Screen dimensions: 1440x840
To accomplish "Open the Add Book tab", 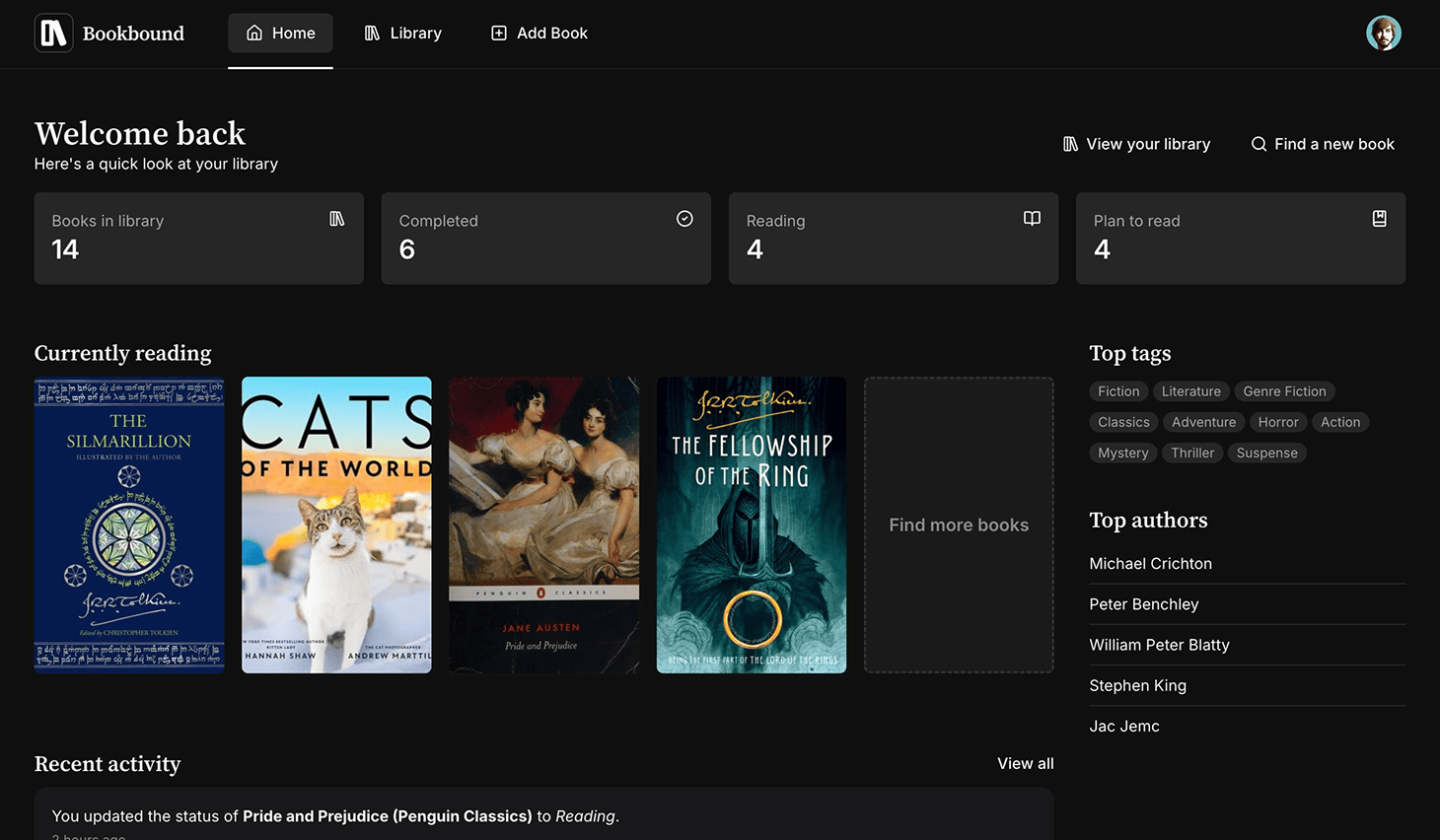I will pos(539,34).
